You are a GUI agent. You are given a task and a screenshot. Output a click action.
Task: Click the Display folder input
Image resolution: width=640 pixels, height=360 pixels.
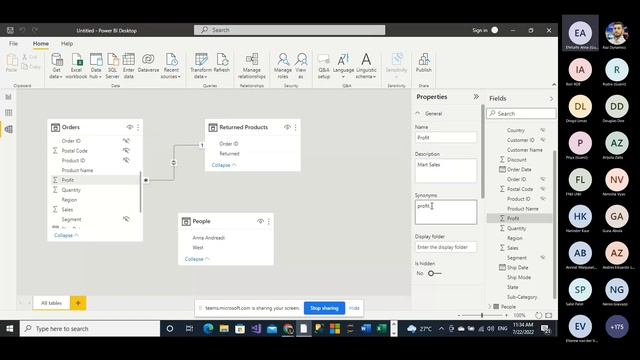446,247
